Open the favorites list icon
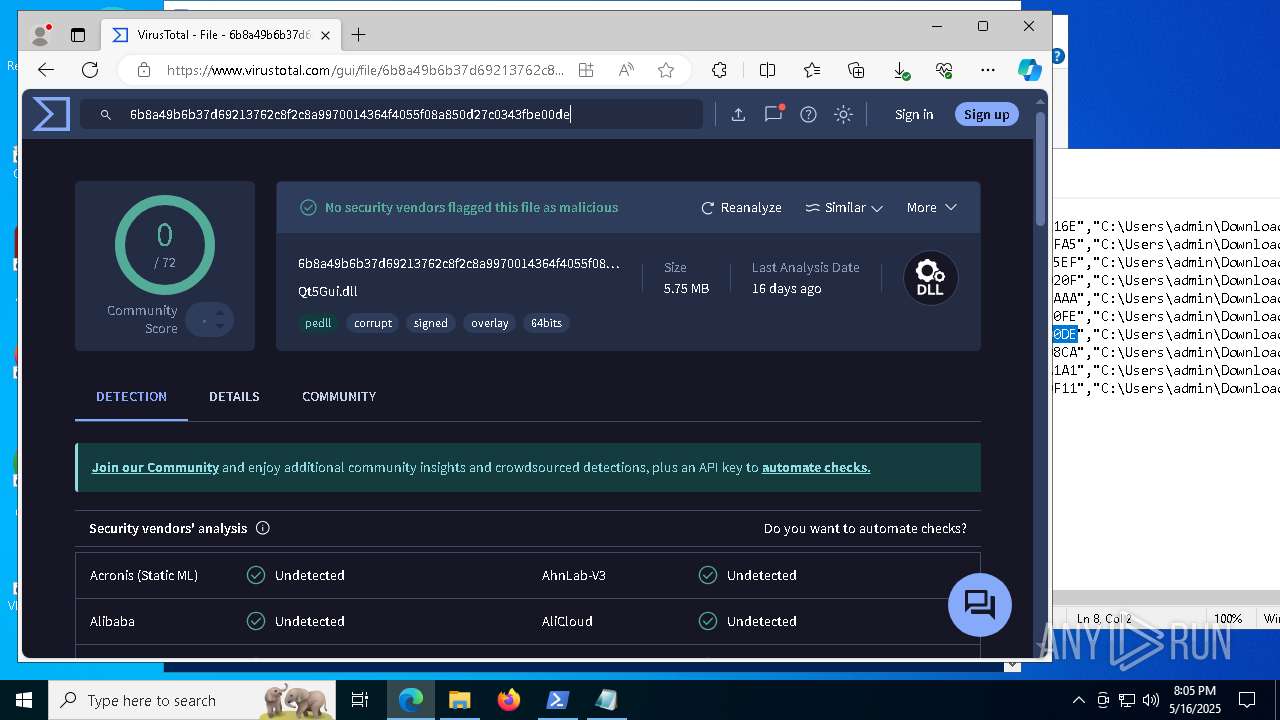The image size is (1280, 720). pos(812,70)
